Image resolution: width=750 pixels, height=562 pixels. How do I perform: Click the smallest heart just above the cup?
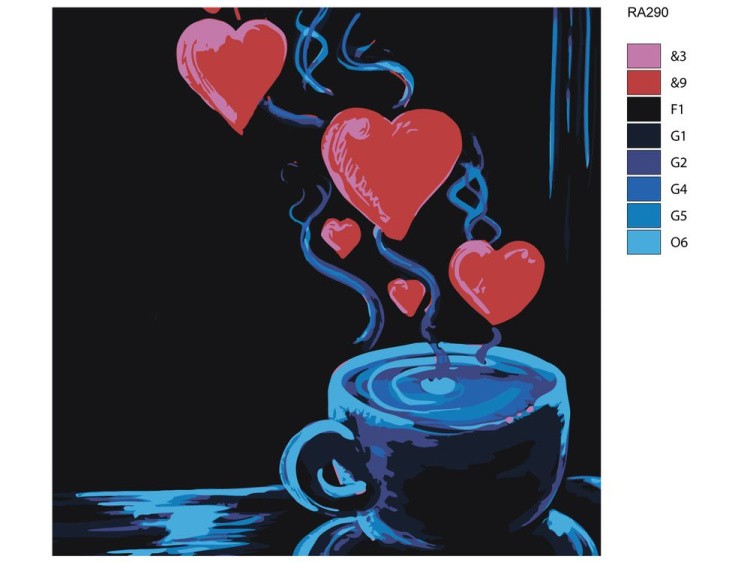tap(407, 297)
